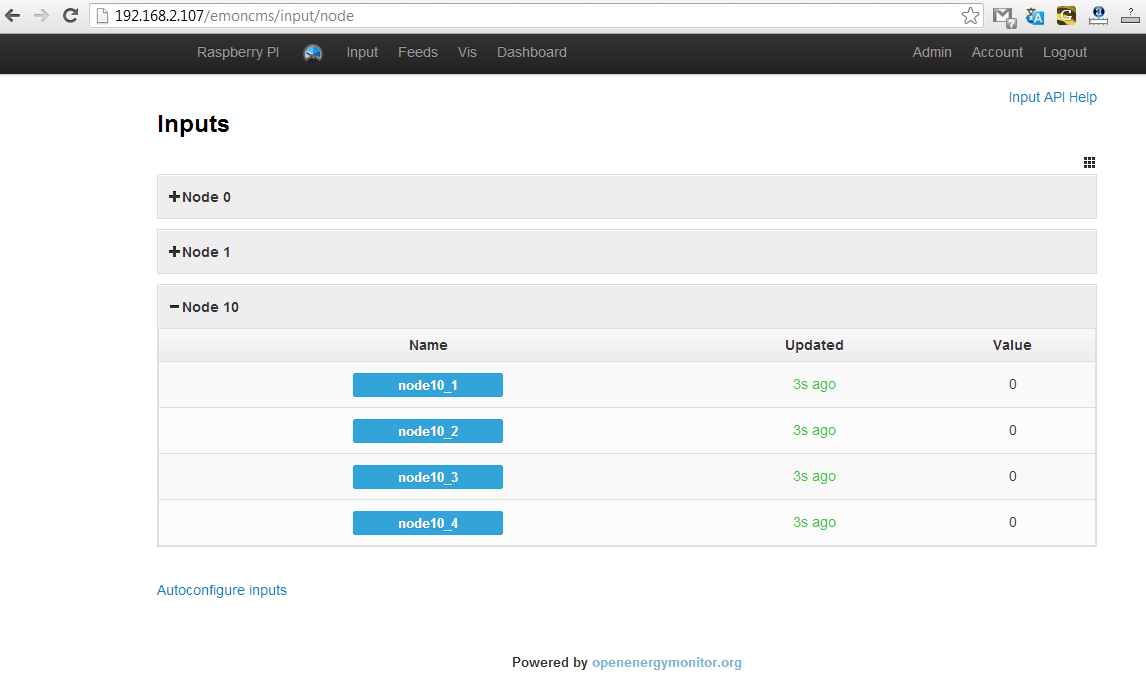Image resolution: width=1146 pixels, height=694 pixels.
Task: Click Autoconfigure inputs link
Action: pos(221,590)
